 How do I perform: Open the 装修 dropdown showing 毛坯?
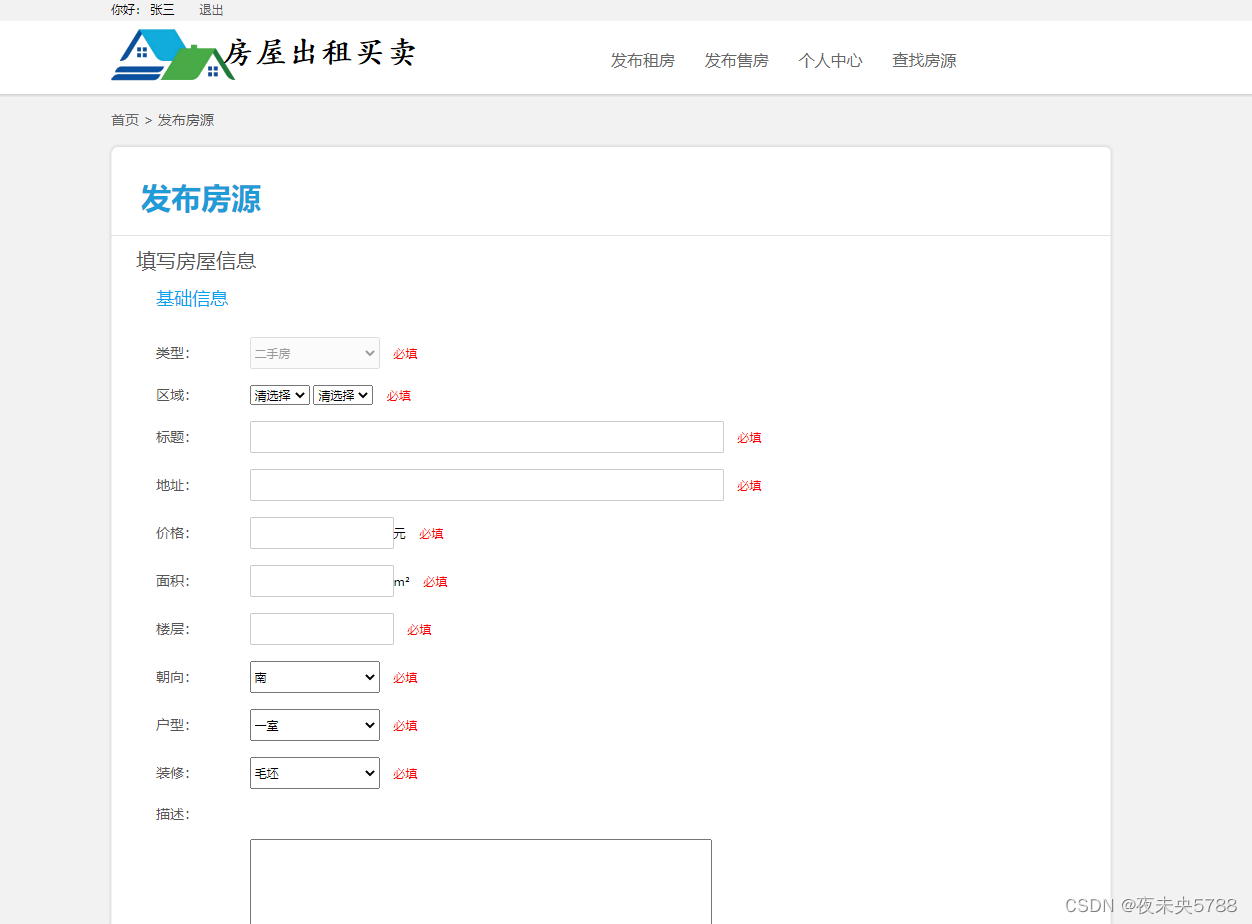(315, 773)
